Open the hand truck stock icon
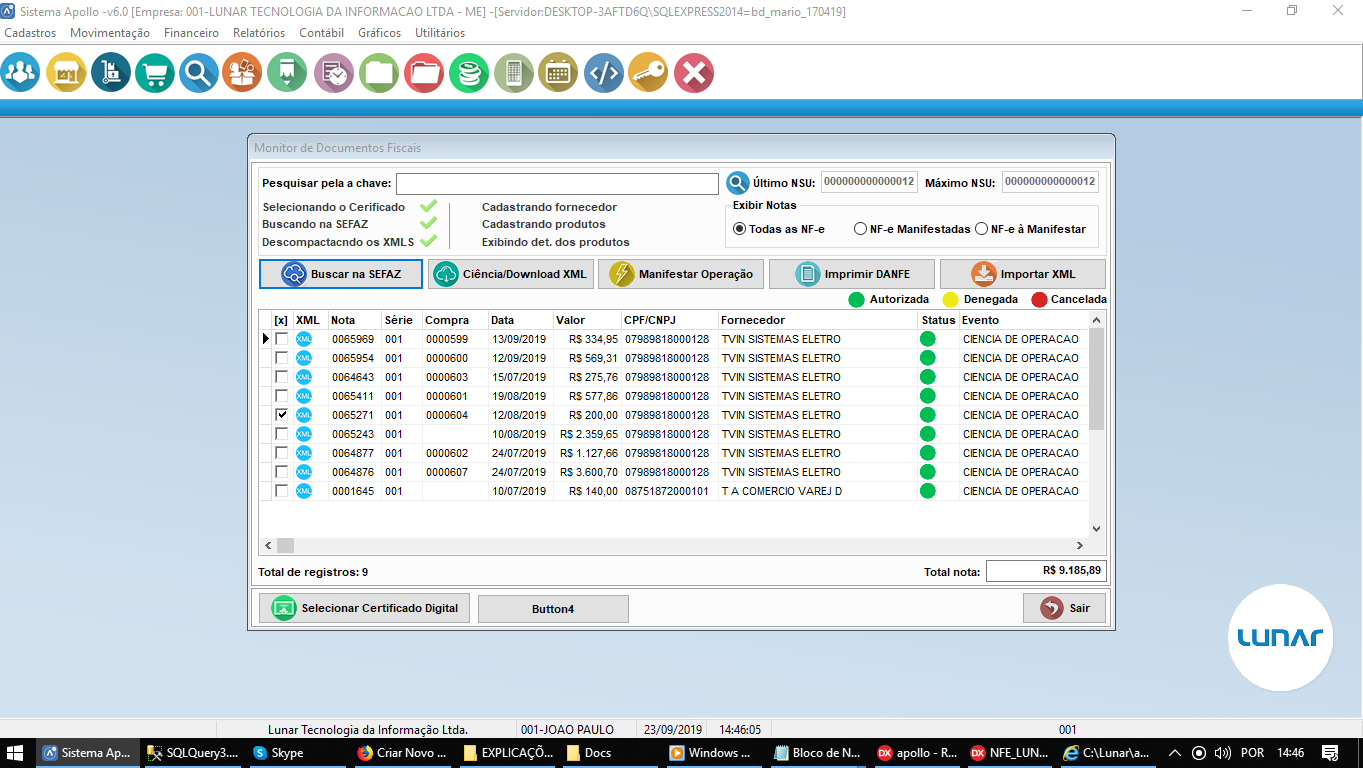1363x768 pixels. 110,73
